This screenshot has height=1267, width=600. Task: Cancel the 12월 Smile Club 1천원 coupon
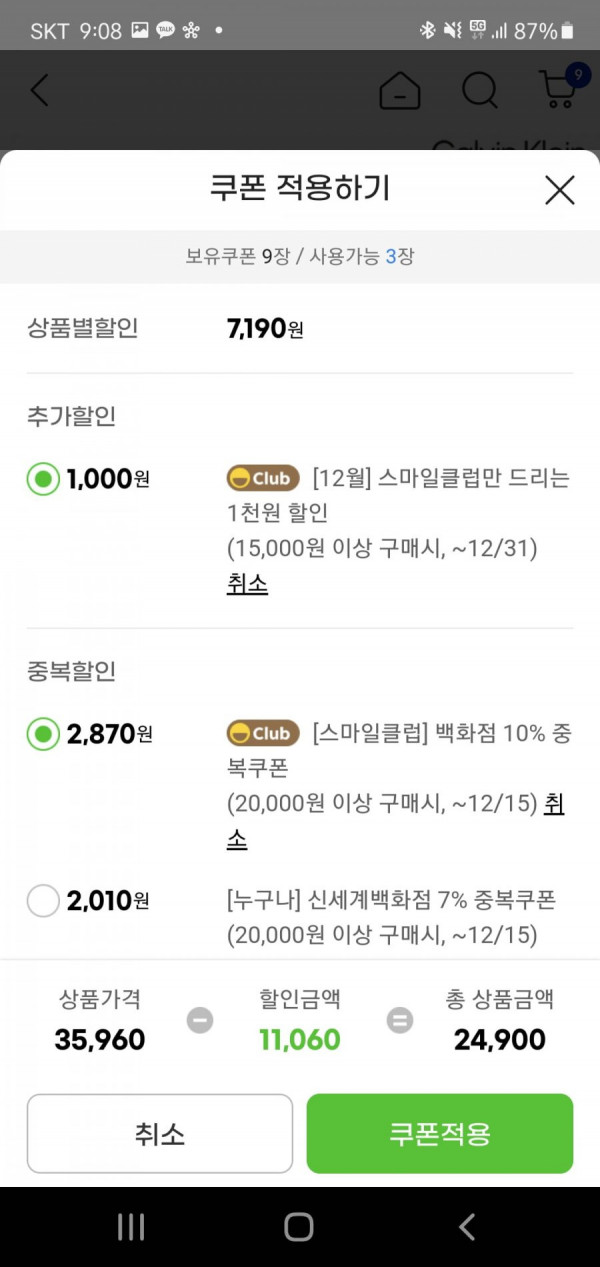247,584
